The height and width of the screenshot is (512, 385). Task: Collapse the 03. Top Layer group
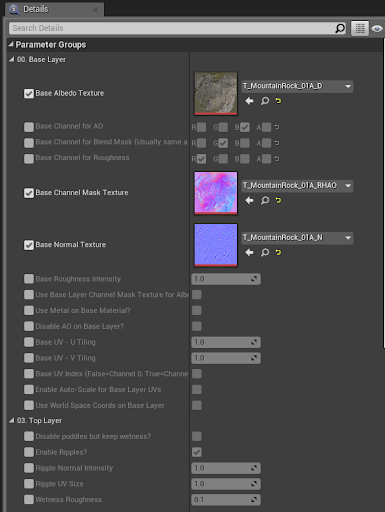pyautogui.click(x=12, y=420)
